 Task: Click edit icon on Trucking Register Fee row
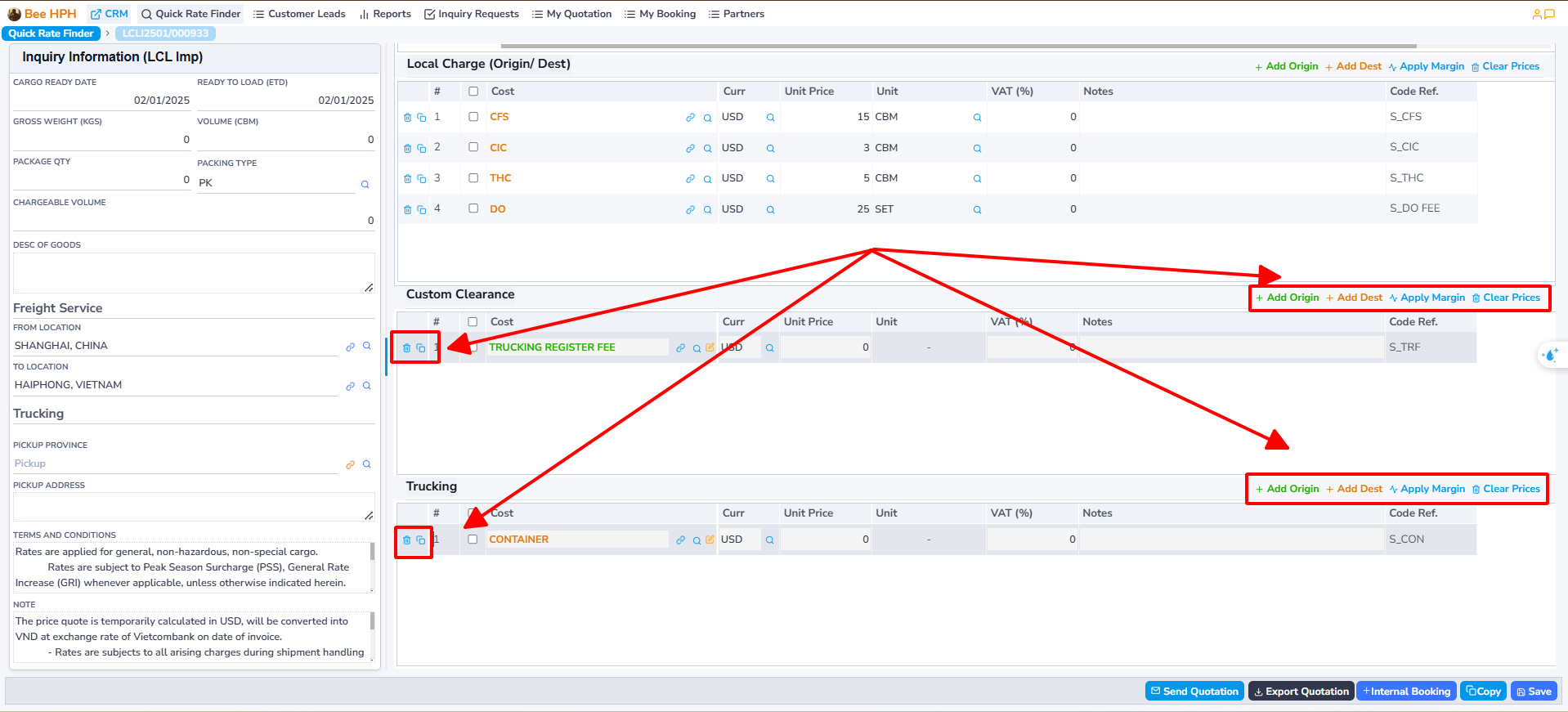tap(710, 347)
